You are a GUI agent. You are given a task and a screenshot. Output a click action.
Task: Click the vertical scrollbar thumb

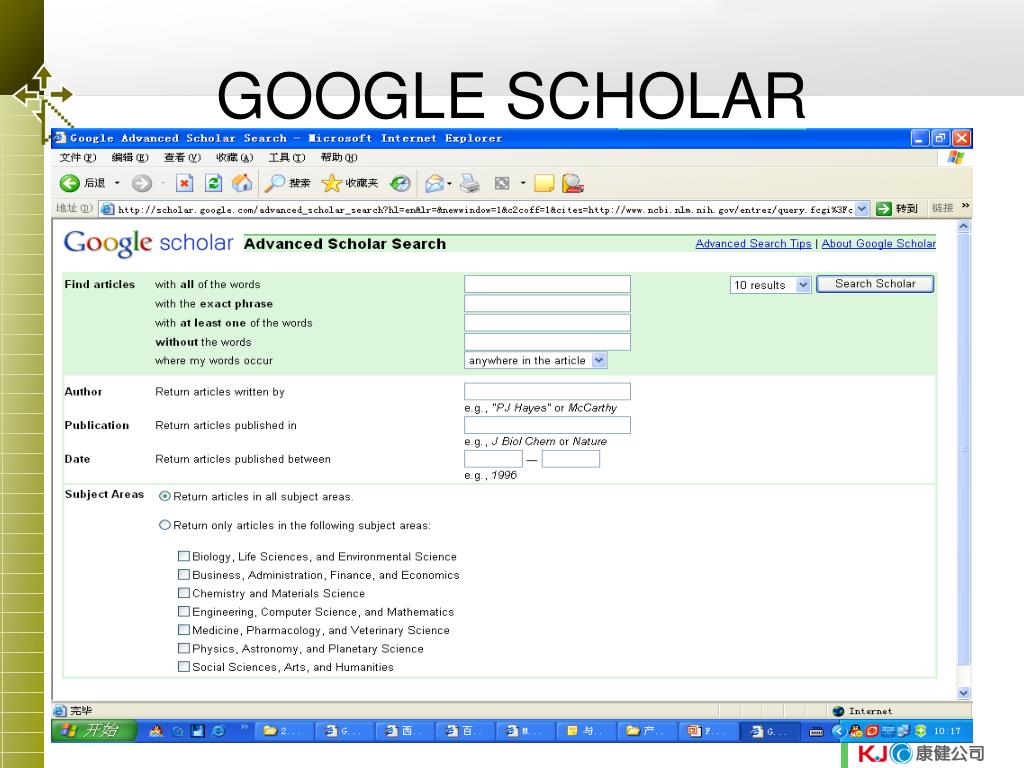click(x=964, y=449)
